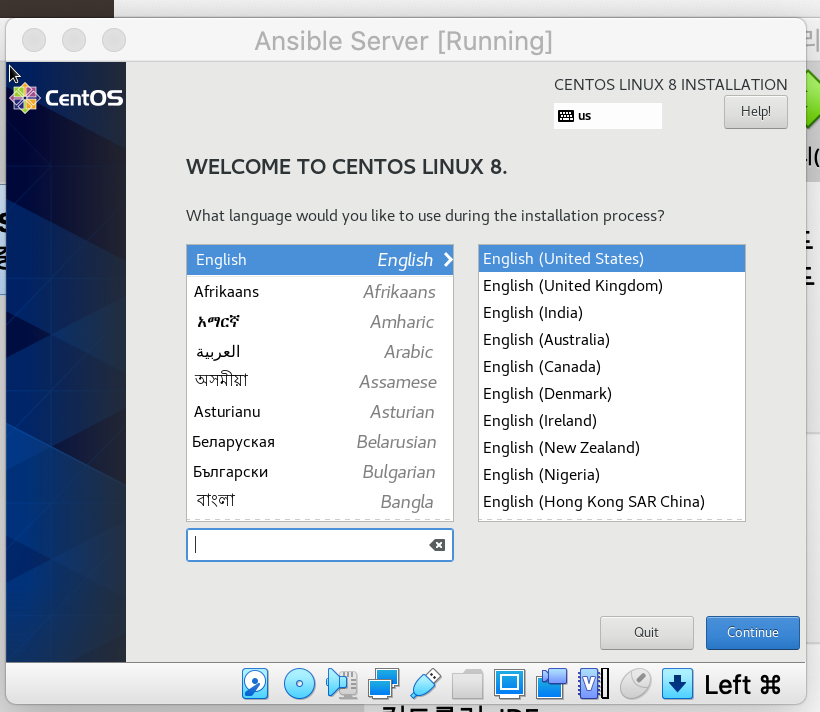
Task: Choose English (Nigeria) locale
Action: (612, 474)
